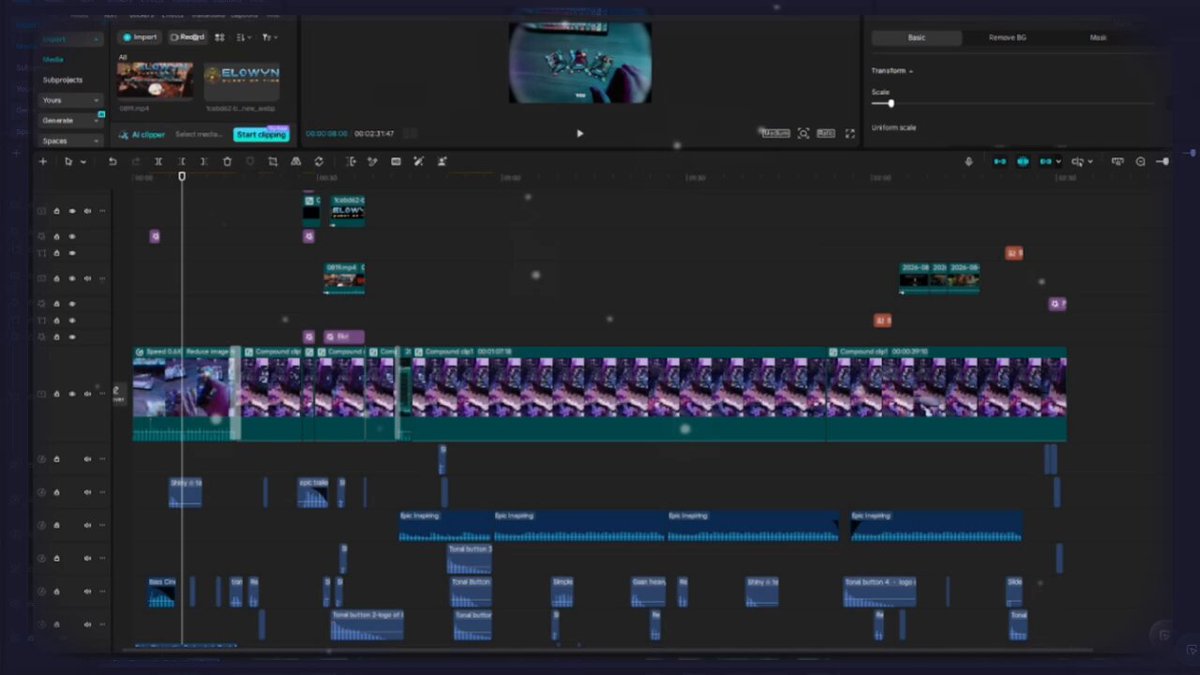Mirror the selected clip

tap(296, 161)
